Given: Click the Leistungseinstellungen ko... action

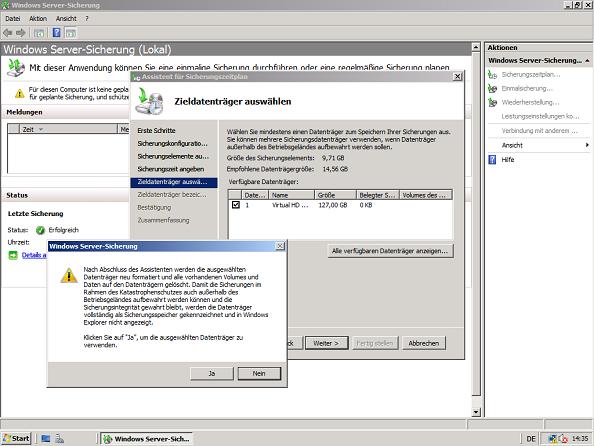Looking at the screenshot, I should [x=540, y=117].
